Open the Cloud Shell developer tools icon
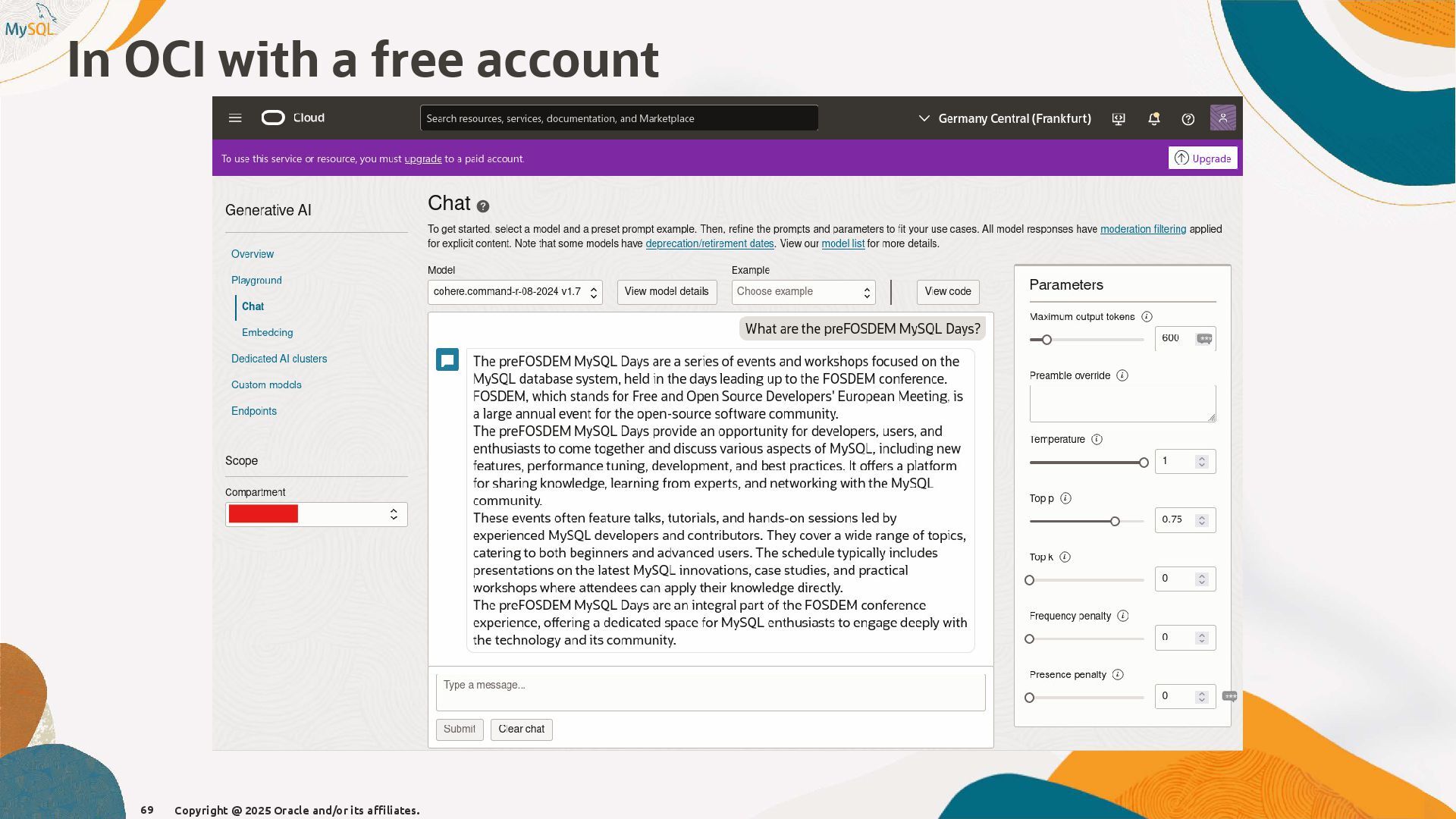 [1119, 119]
